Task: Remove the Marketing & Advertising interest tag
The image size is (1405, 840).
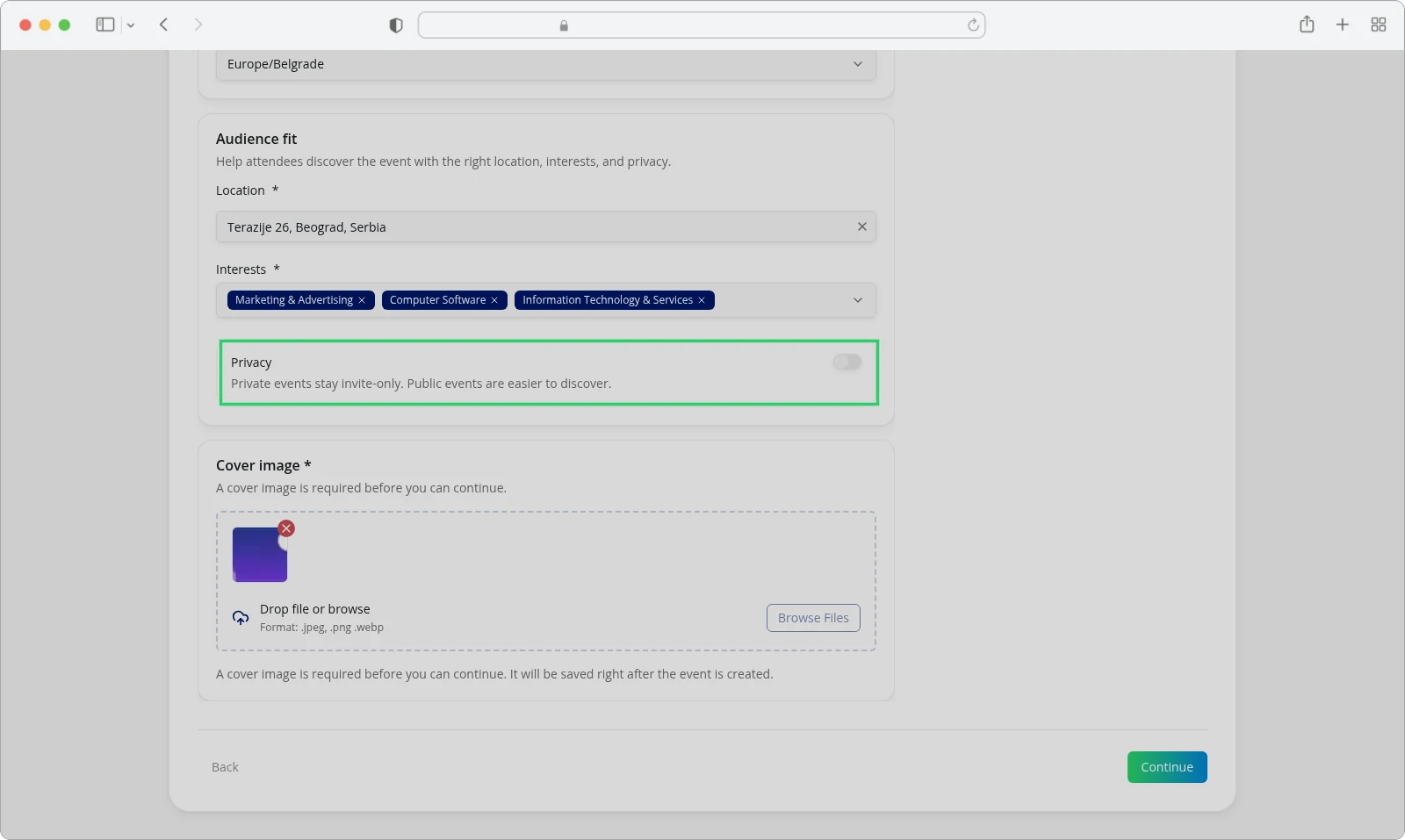Action: 362,300
